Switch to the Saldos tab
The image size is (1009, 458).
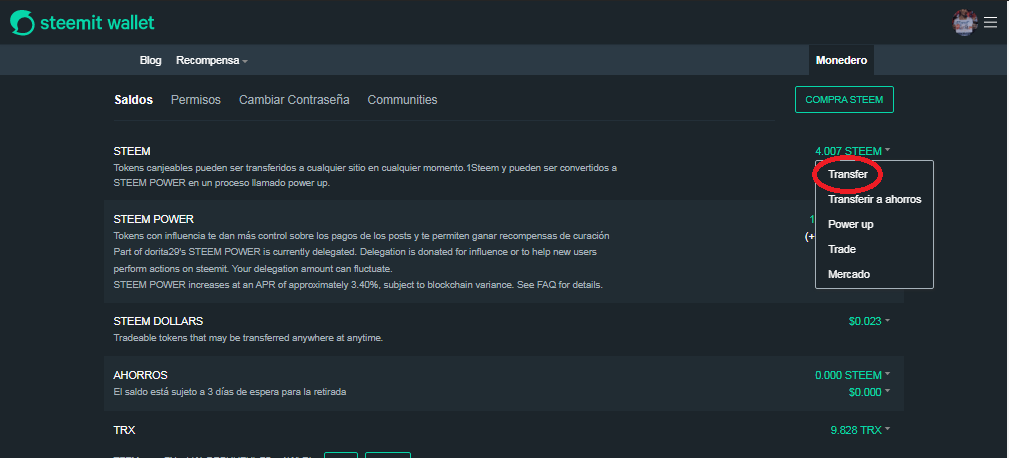point(134,100)
